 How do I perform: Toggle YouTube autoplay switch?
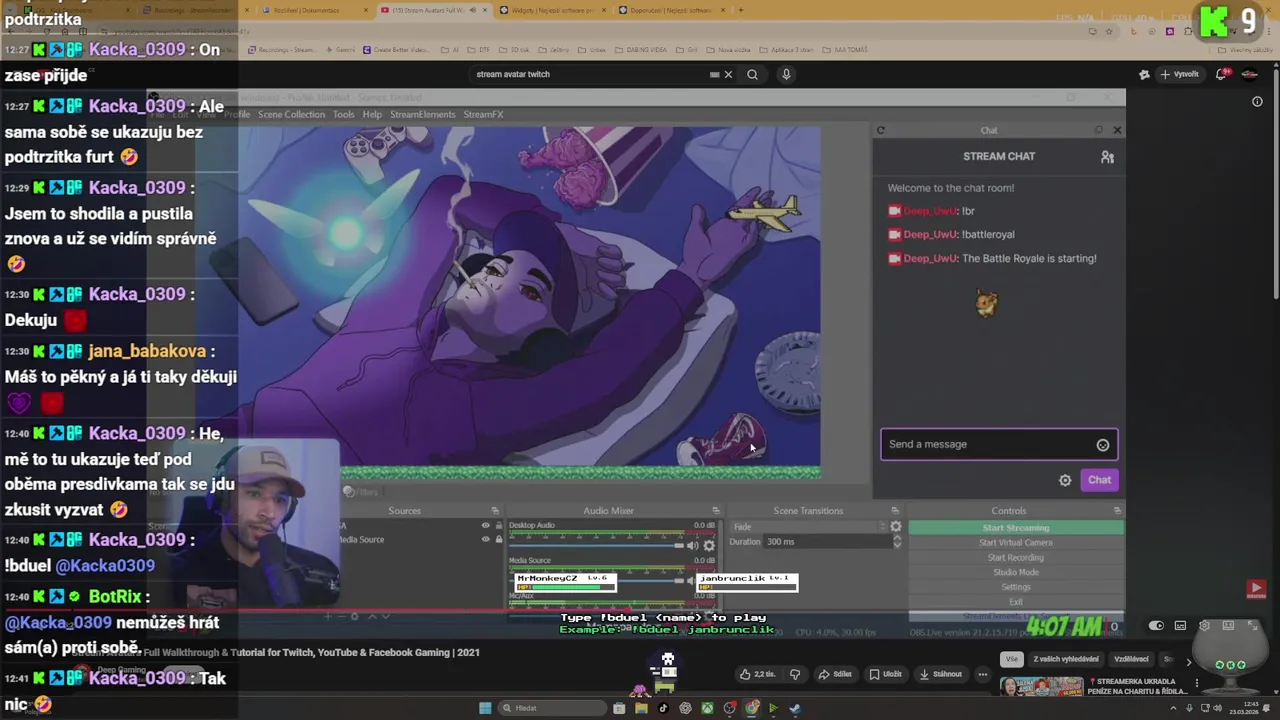(1156, 626)
